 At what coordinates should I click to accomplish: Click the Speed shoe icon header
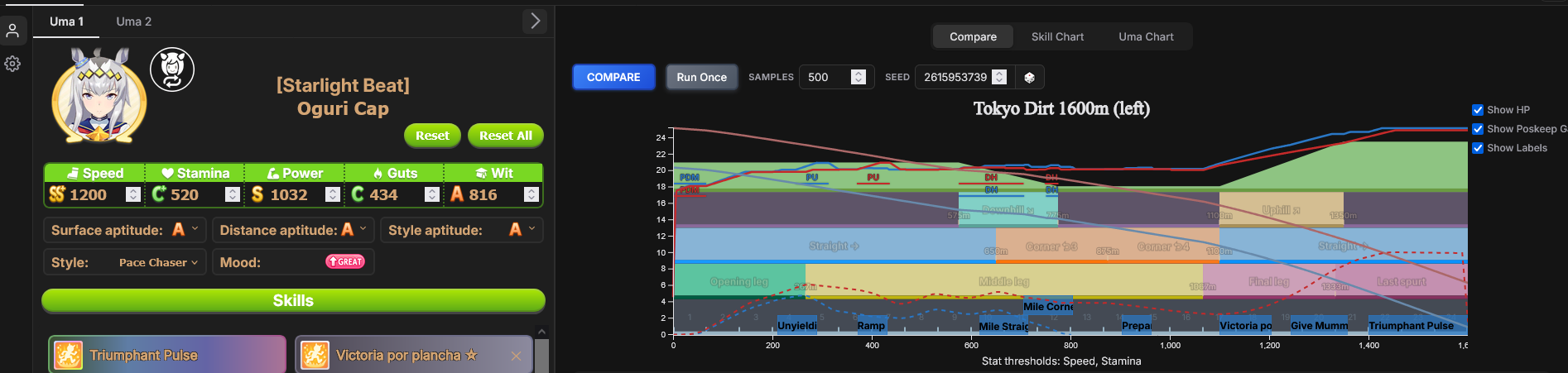pos(73,173)
